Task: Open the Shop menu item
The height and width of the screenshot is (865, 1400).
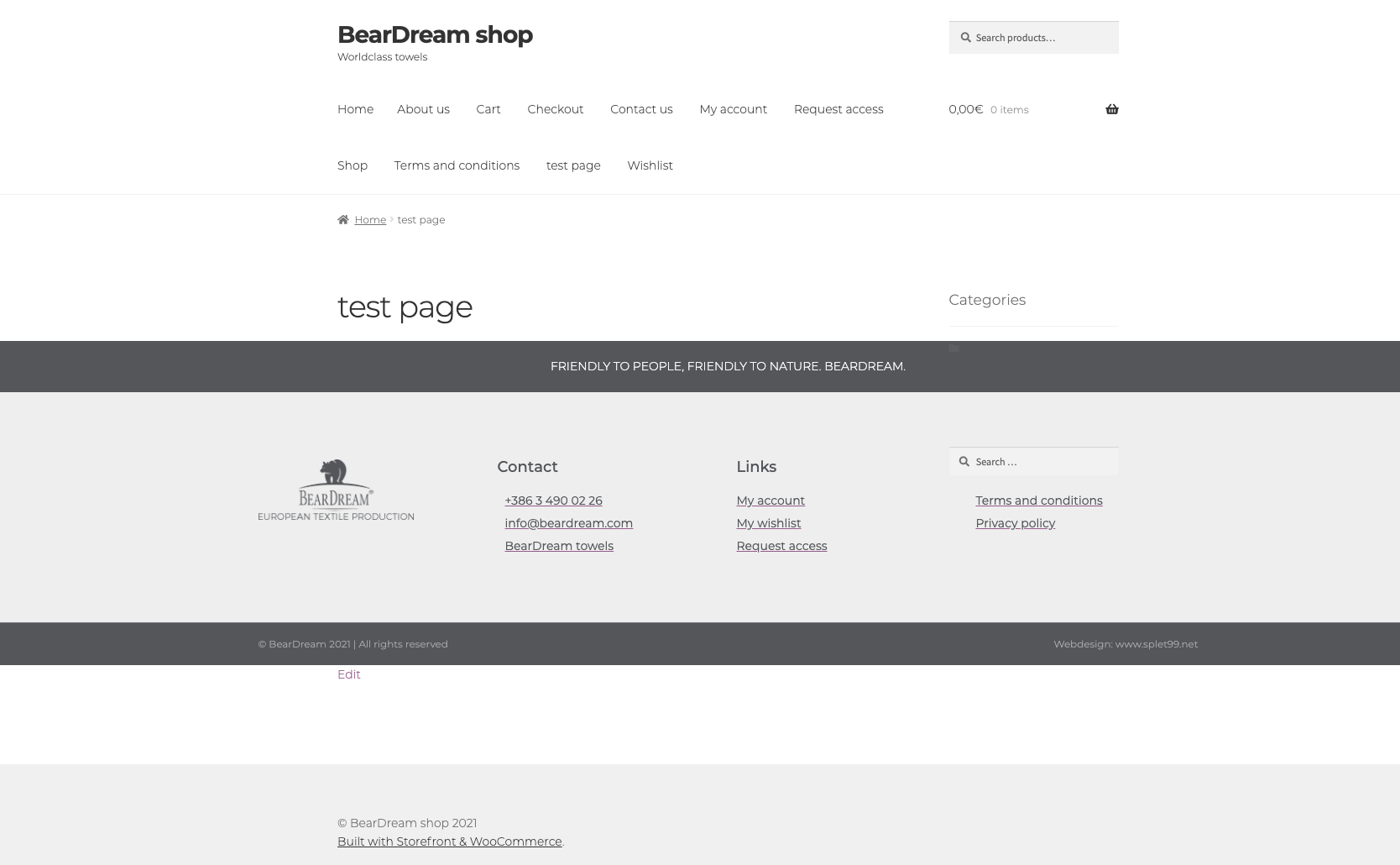Action: pyautogui.click(x=353, y=165)
